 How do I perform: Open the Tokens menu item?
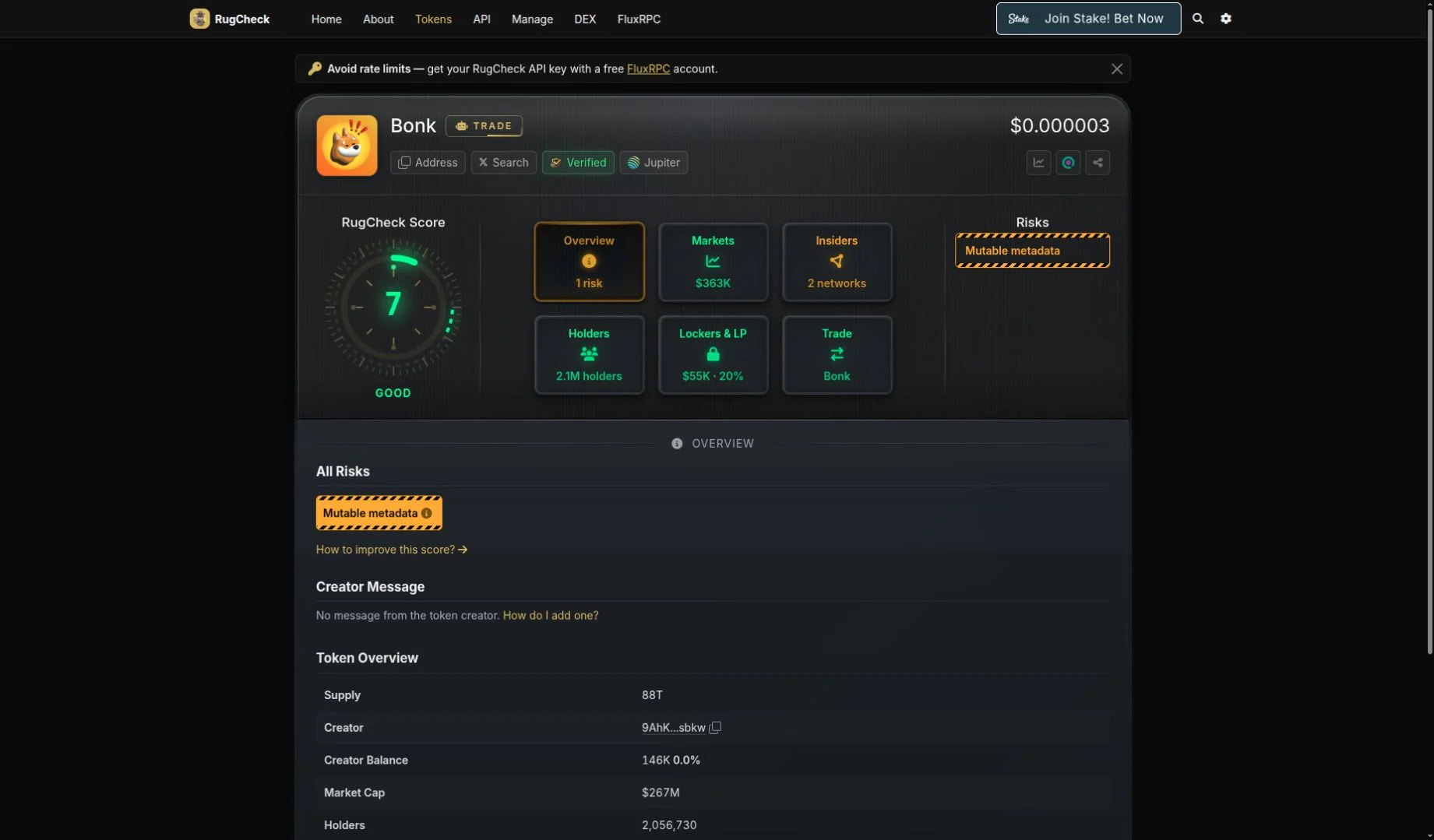click(x=433, y=19)
